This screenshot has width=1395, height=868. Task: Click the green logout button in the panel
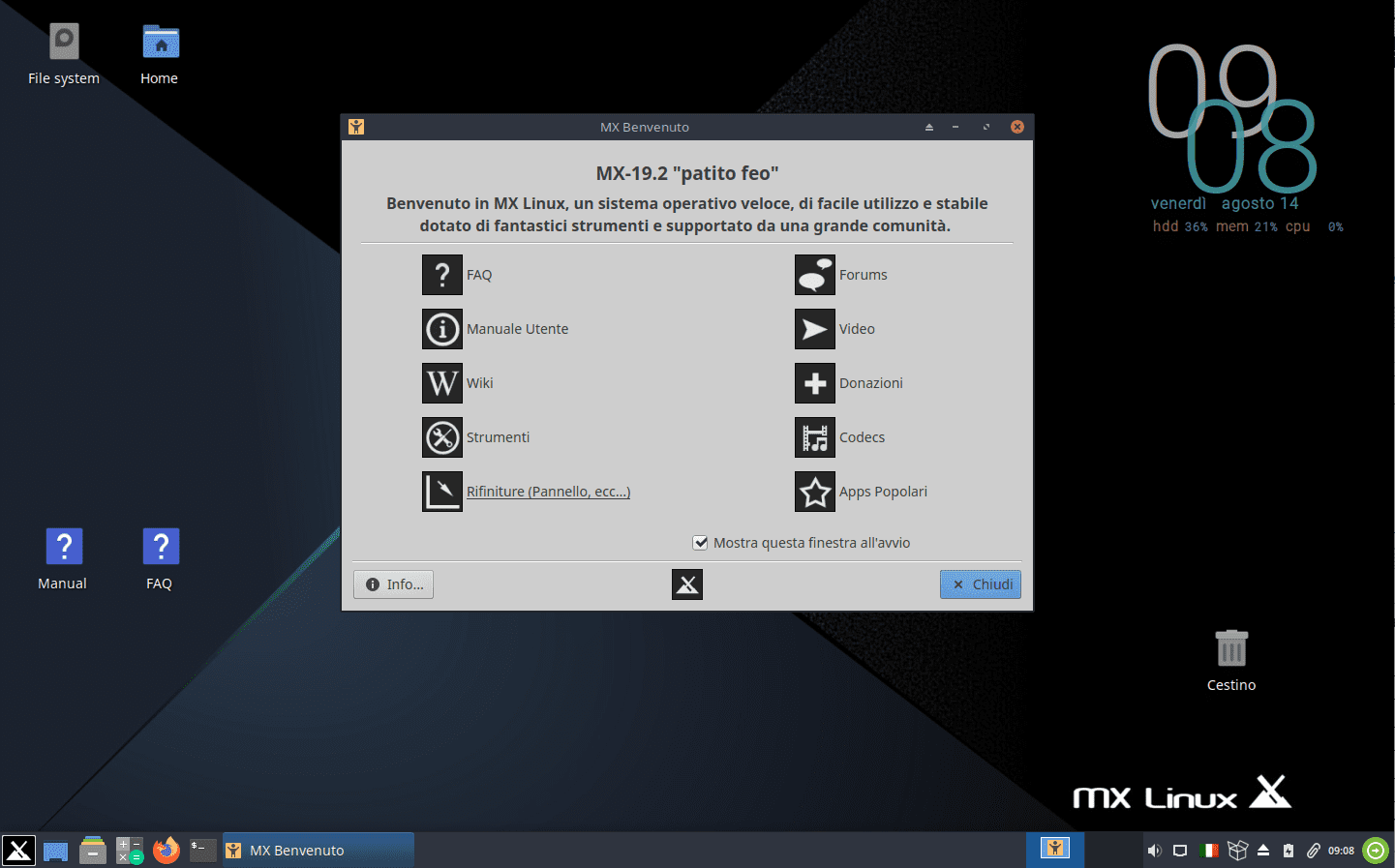[1376, 851]
